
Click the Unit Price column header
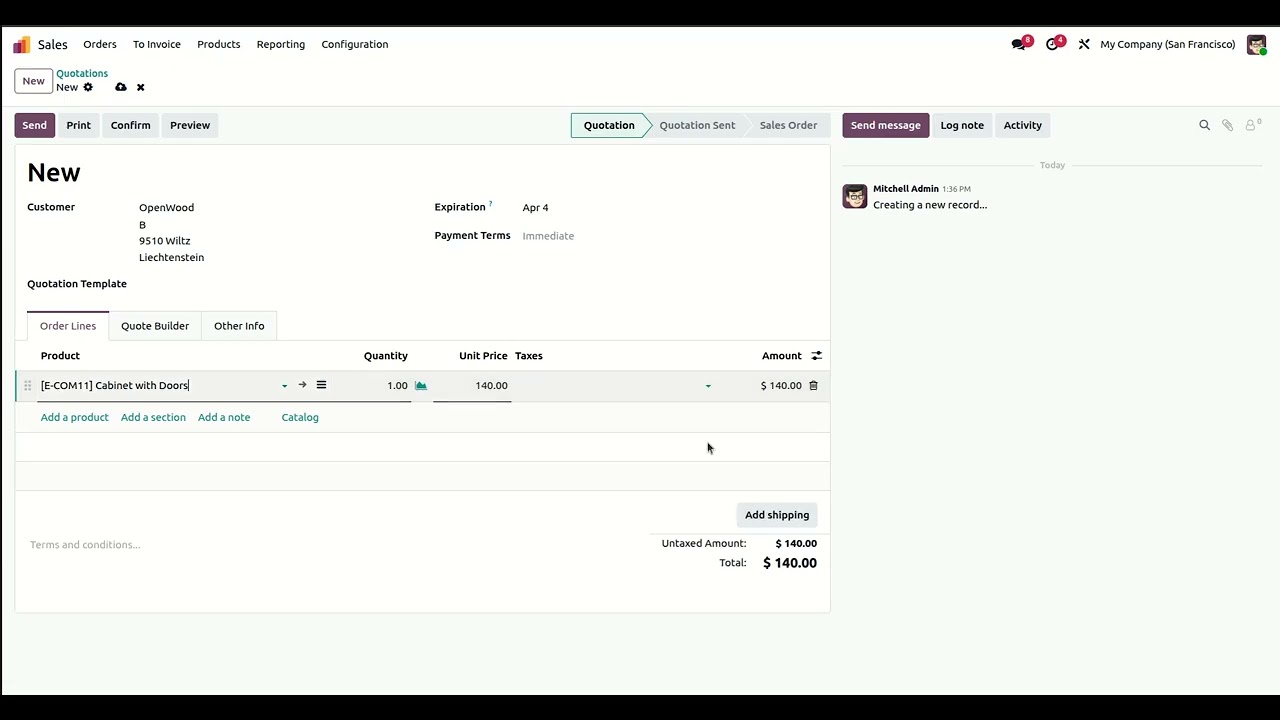click(483, 356)
